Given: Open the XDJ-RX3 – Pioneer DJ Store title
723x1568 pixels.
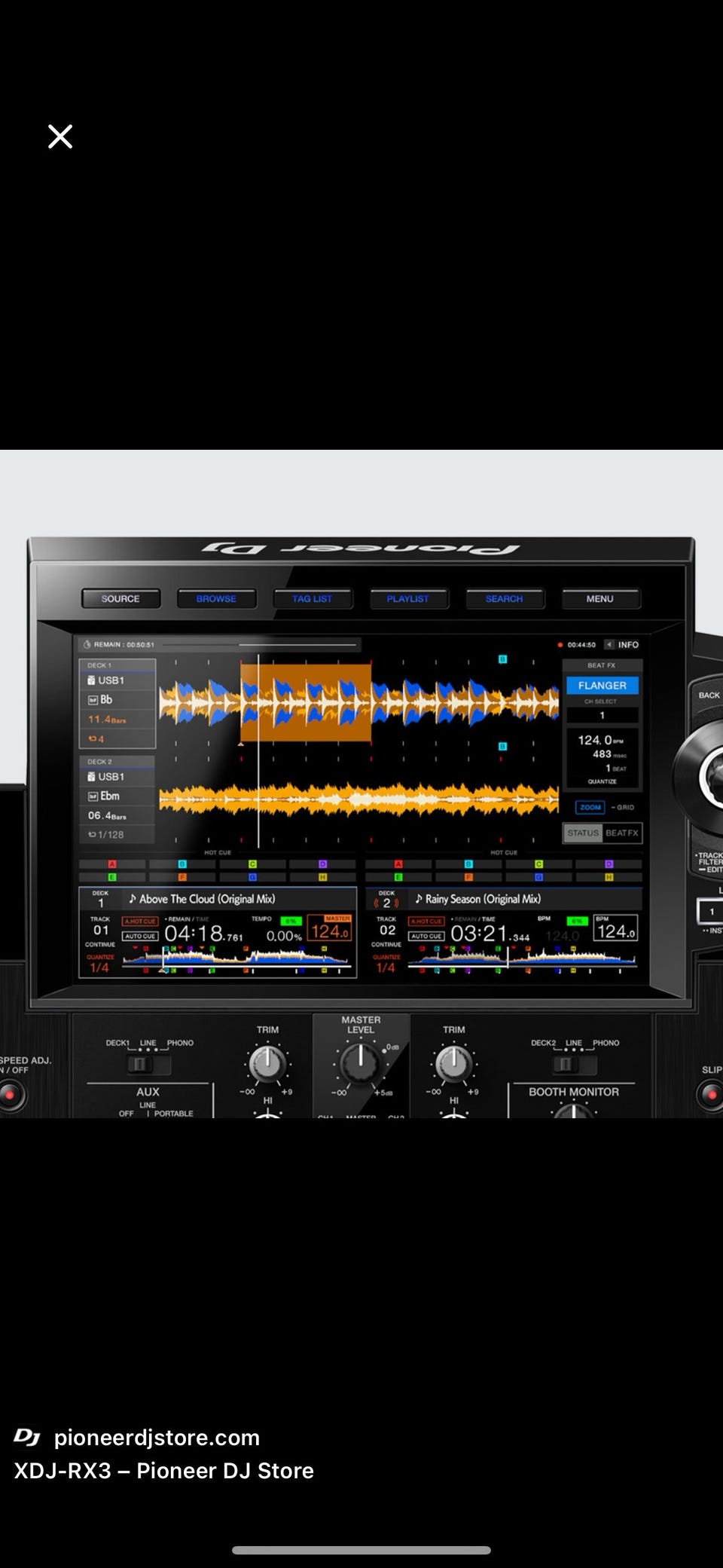Looking at the screenshot, I should point(163,1471).
